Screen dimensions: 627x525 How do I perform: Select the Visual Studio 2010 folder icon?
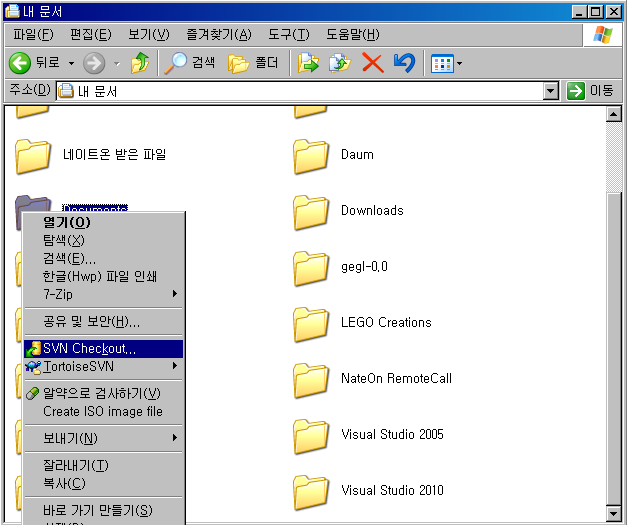pyautogui.click(x=311, y=492)
